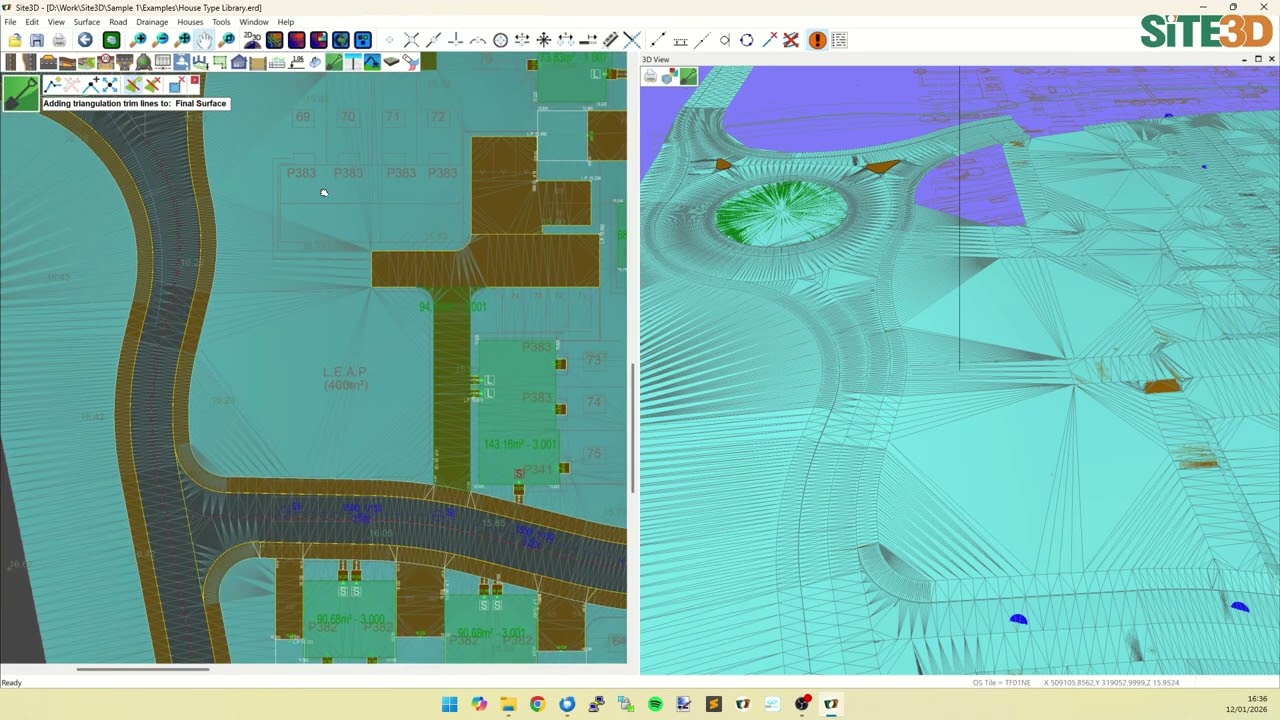Screen dimensions: 1280x720
Task: Open File Explorer from the taskbar
Action: (x=508, y=704)
